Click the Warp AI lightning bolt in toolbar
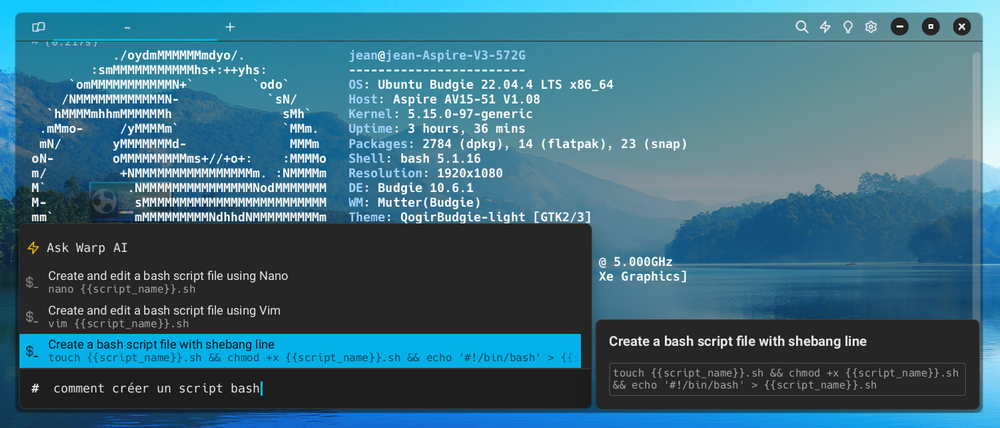 pyautogui.click(x=825, y=27)
